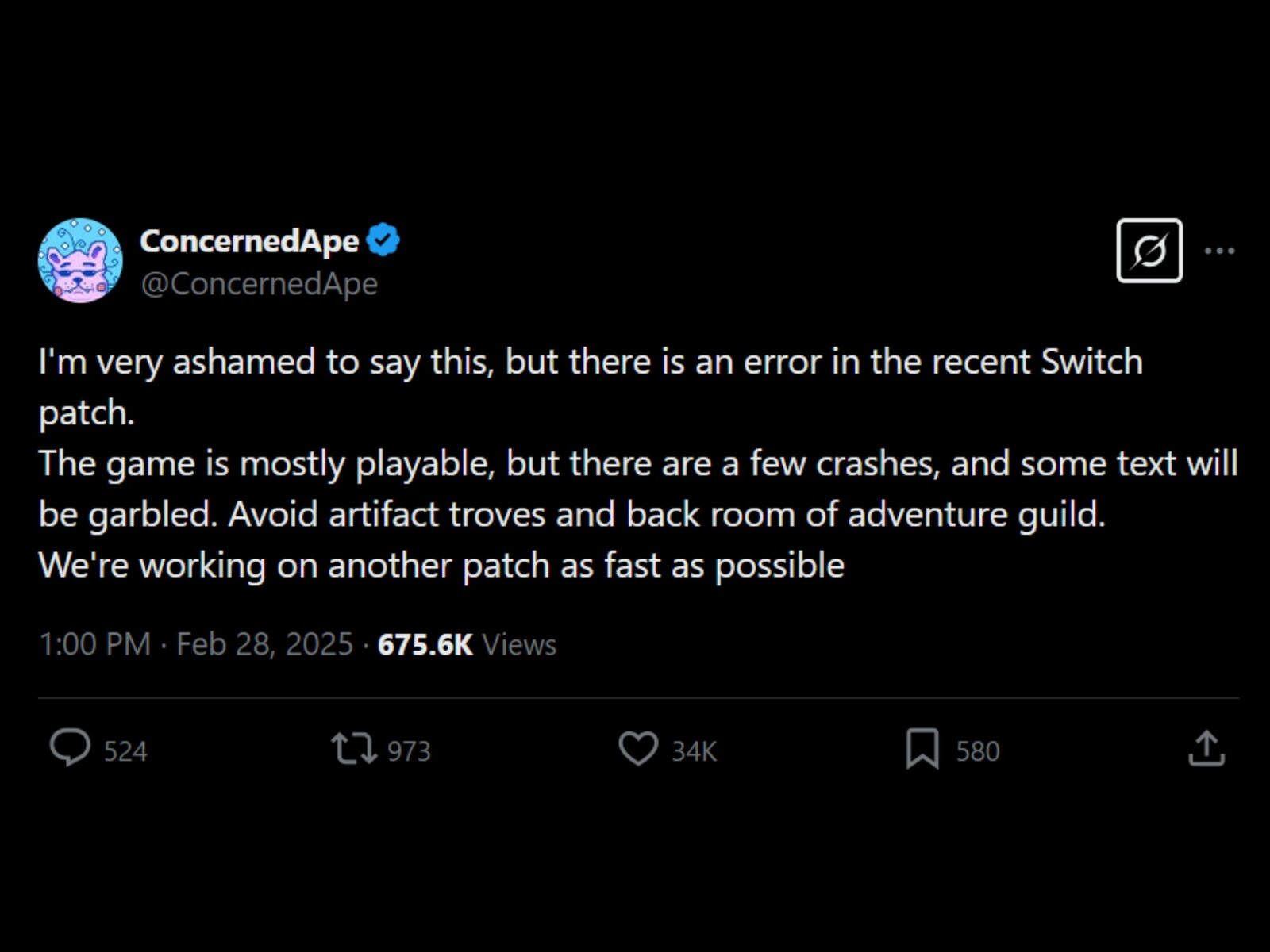Click the 1:00 PM timestamp
Screen dimensions: 1270x952
tap(94, 644)
